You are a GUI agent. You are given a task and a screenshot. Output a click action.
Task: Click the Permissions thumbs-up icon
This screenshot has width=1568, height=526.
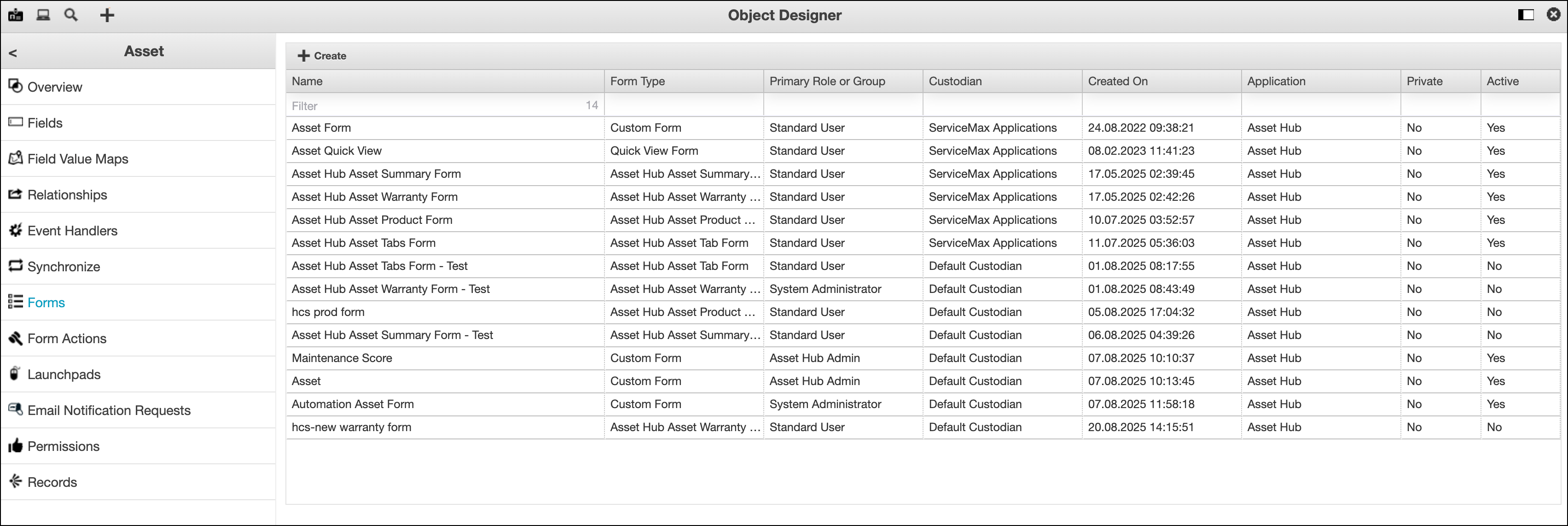[x=15, y=445]
